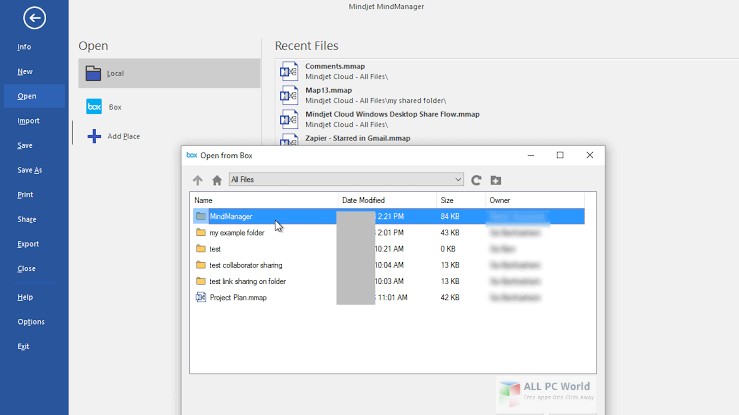Sort by Size column header
The image size is (739, 415).
[x=447, y=200]
